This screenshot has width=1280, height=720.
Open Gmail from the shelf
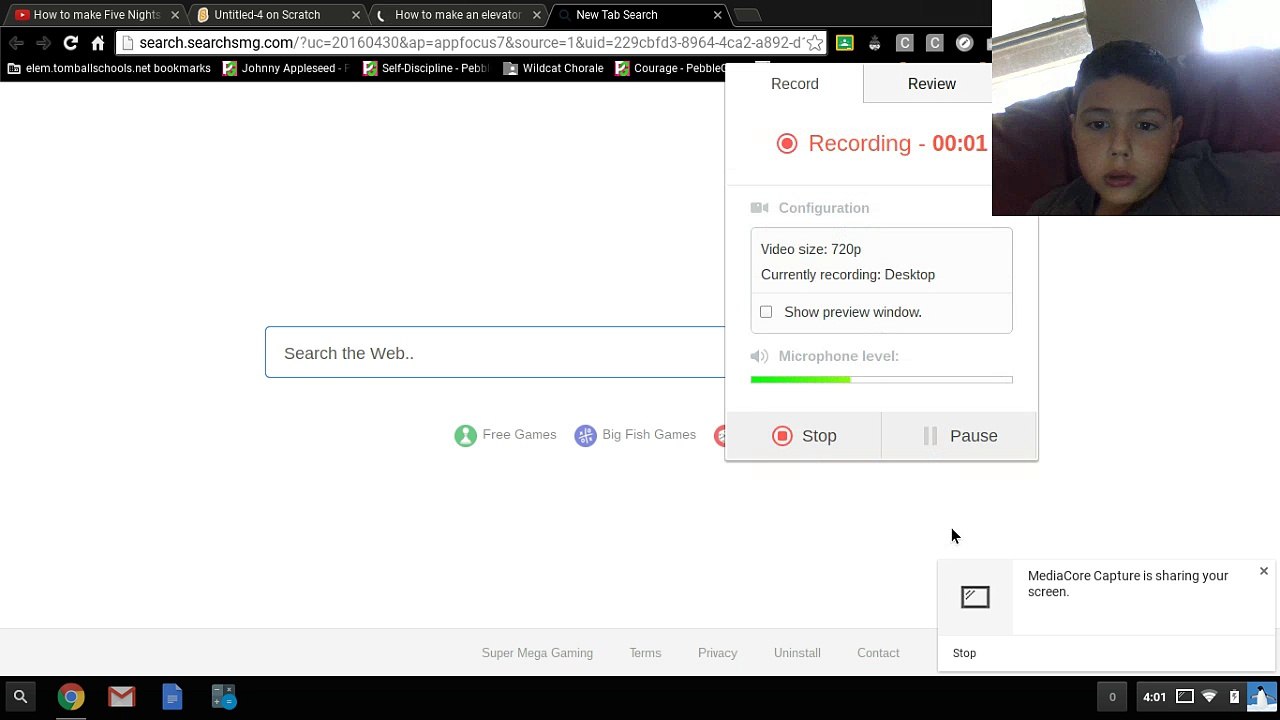122,697
